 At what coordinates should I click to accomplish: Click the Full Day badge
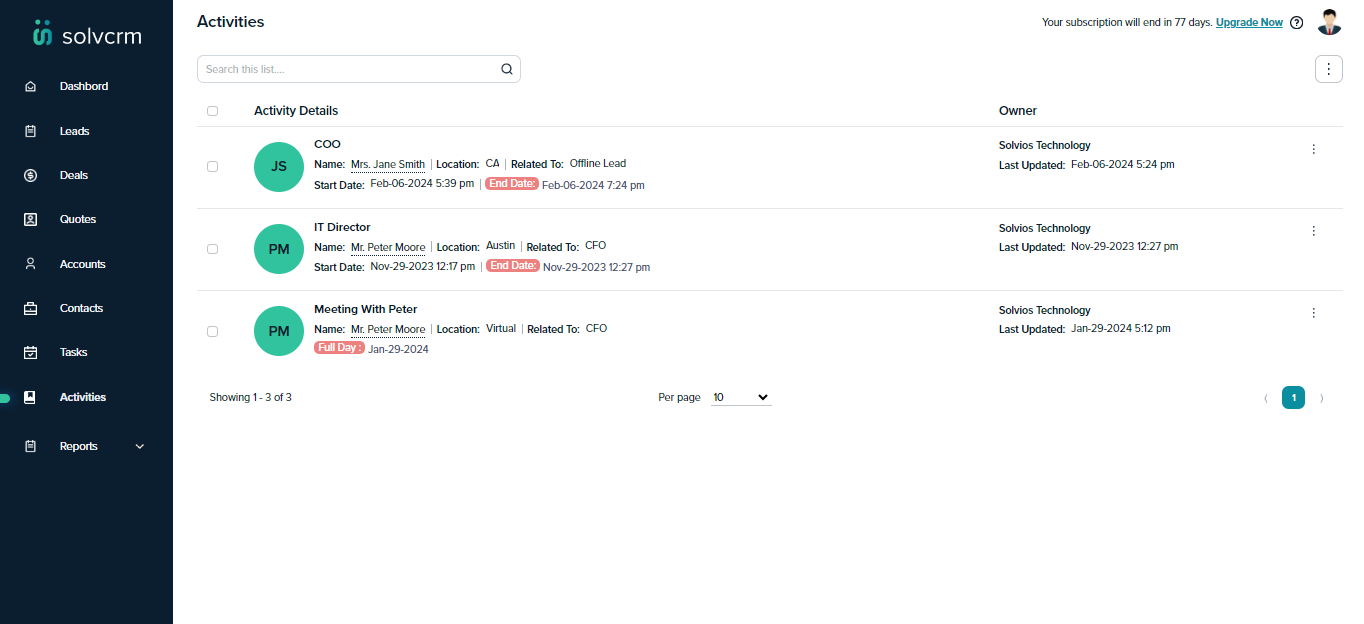(340, 348)
